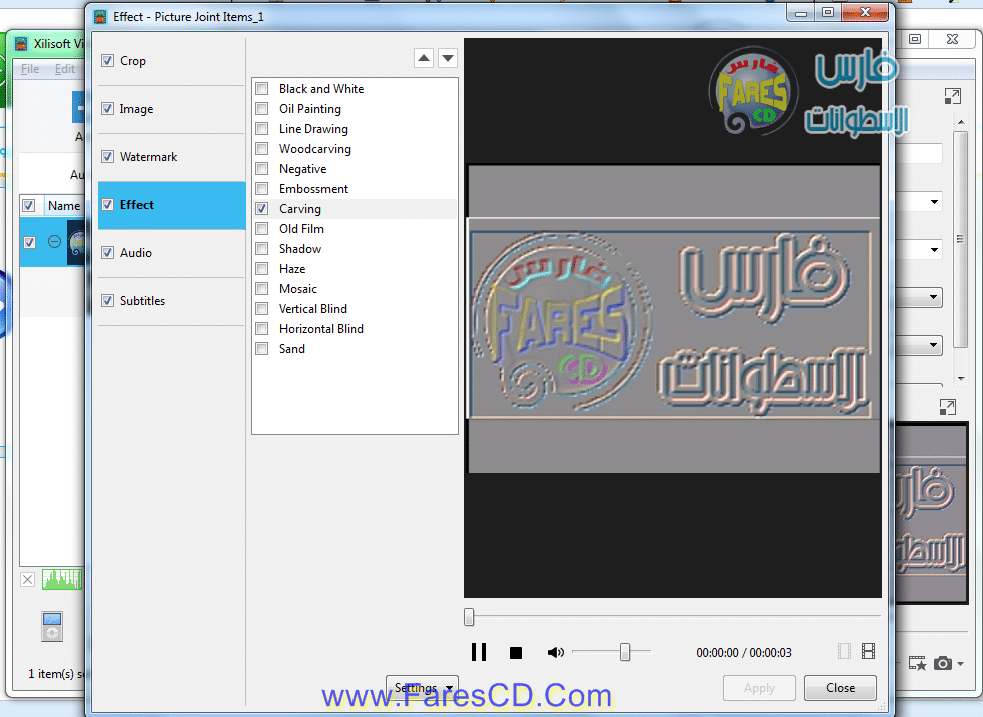Uncheck the file row checkbox in the Xilisoft list
983x717 pixels.
coord(29,242)
